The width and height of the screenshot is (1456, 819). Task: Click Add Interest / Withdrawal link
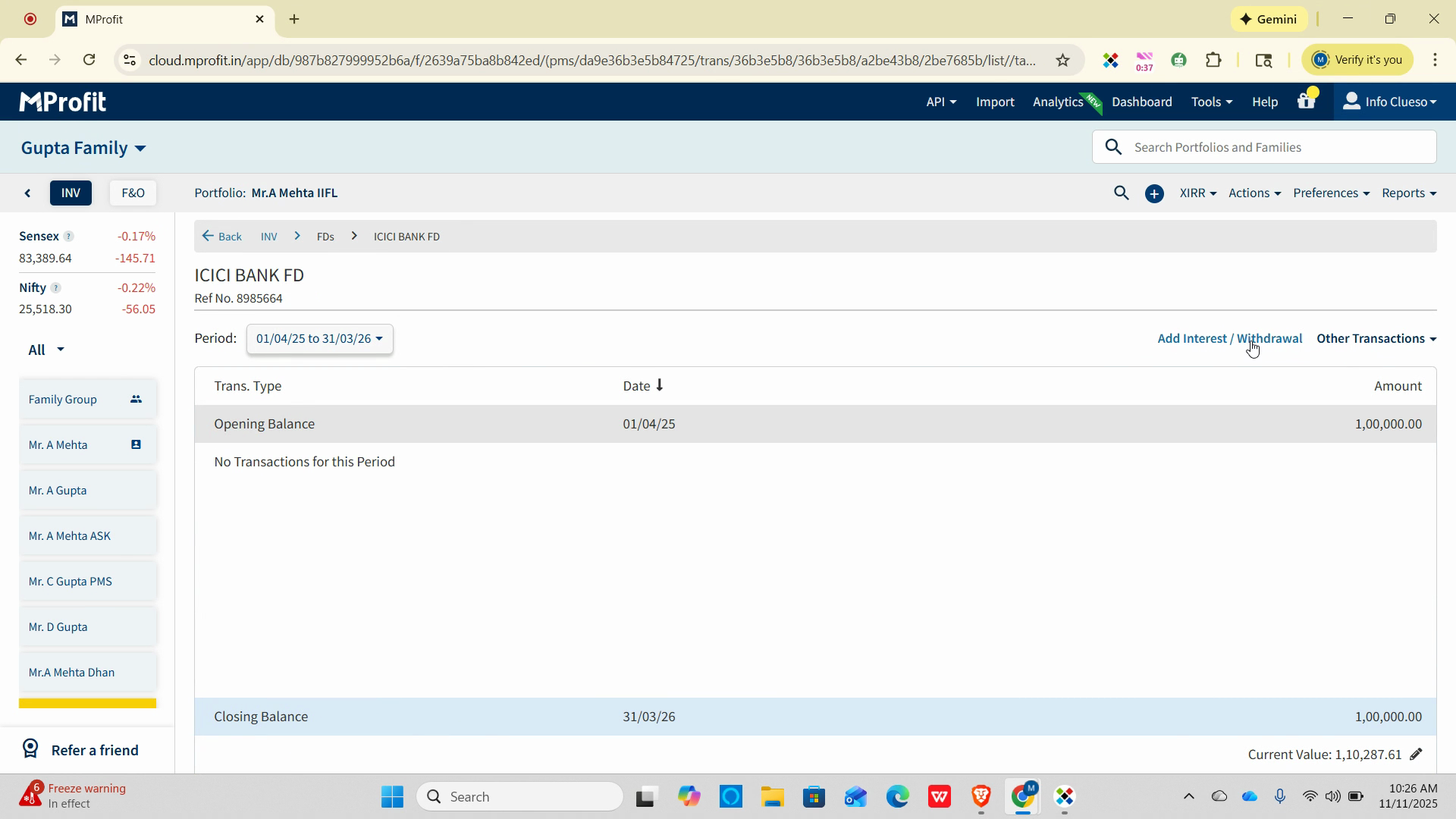pos(1228,339)
